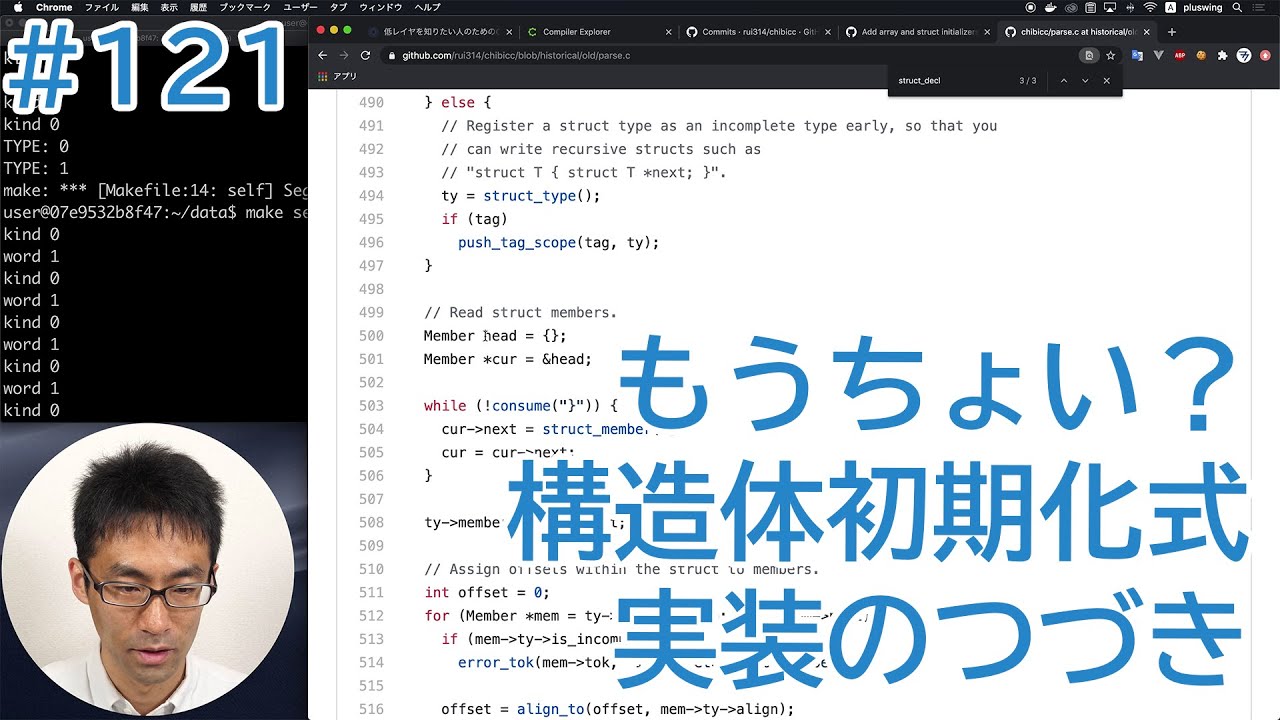Select line number 503
The image size is (1280, 720).
(371, 406)
